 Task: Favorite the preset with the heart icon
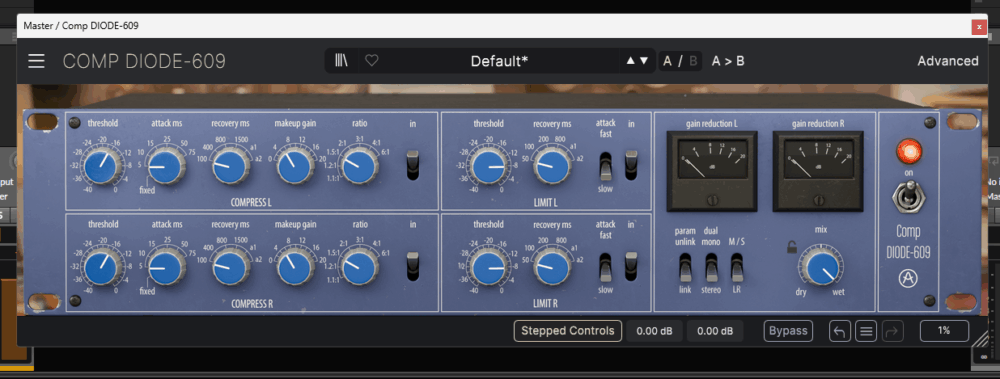pos(372,61)
